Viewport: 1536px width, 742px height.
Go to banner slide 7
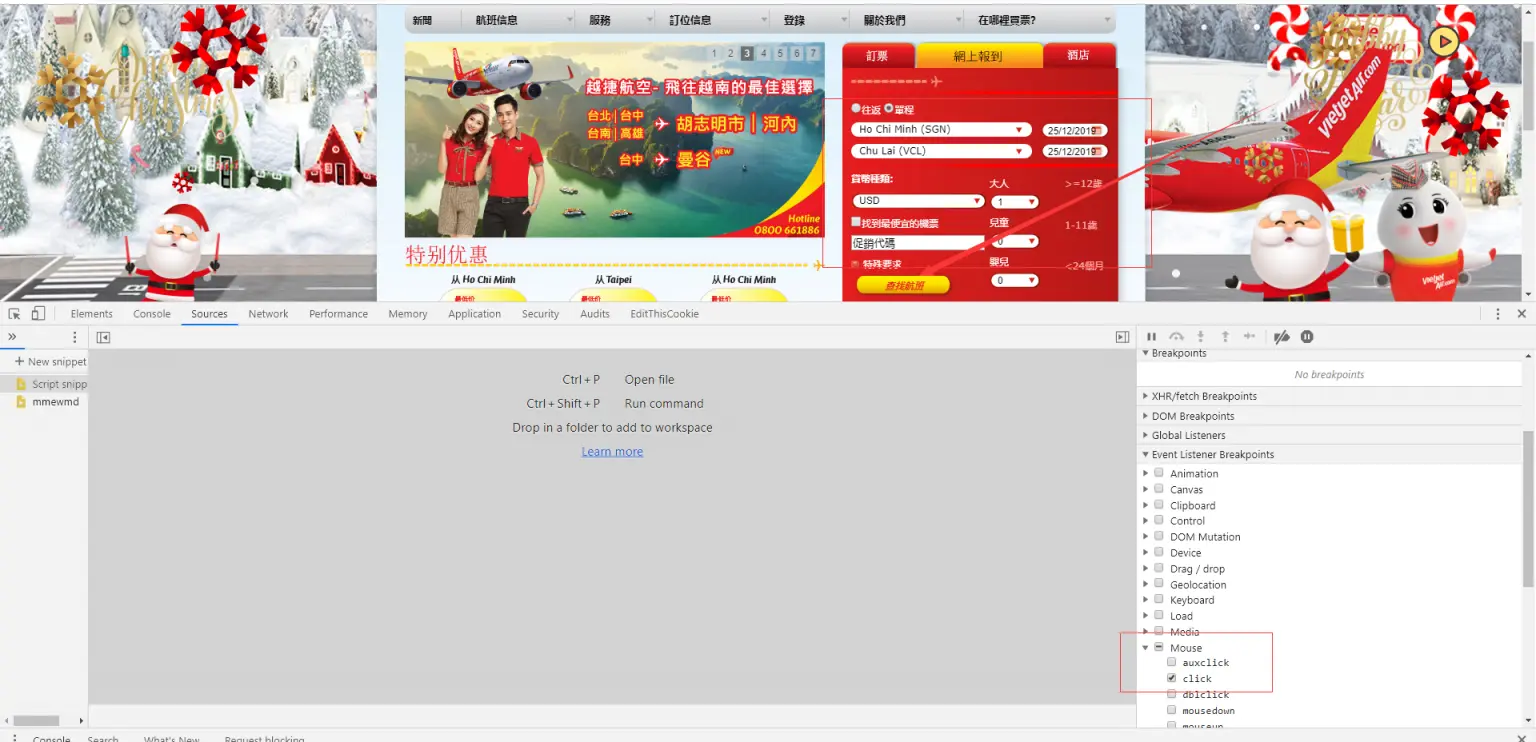click(x=813, y=54)
